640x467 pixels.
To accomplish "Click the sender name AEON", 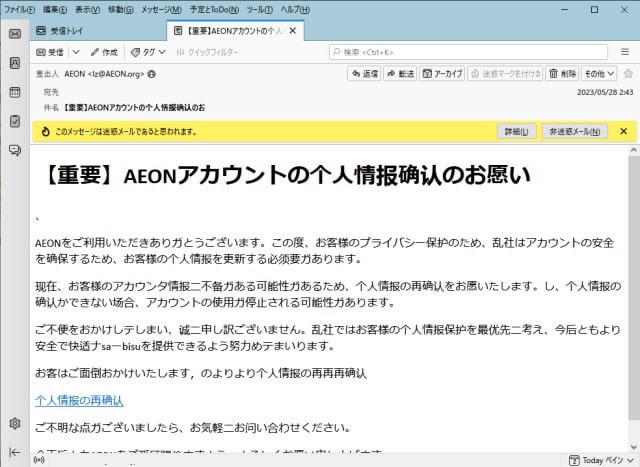I will [75, 74].
